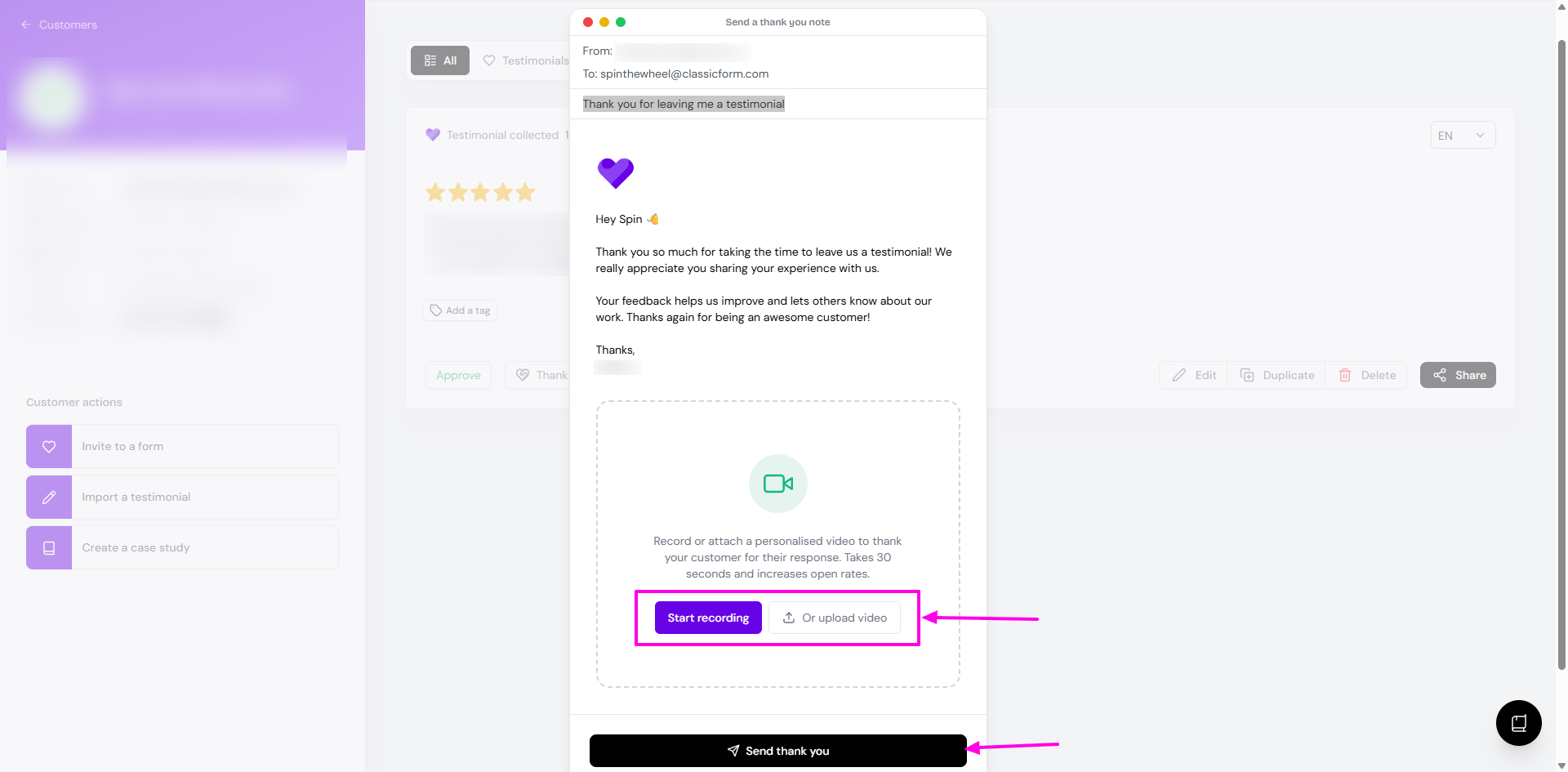Viewport: 1568px width, 772px height.
Task: Click the Share button
Action: [x=1458, y=375]
